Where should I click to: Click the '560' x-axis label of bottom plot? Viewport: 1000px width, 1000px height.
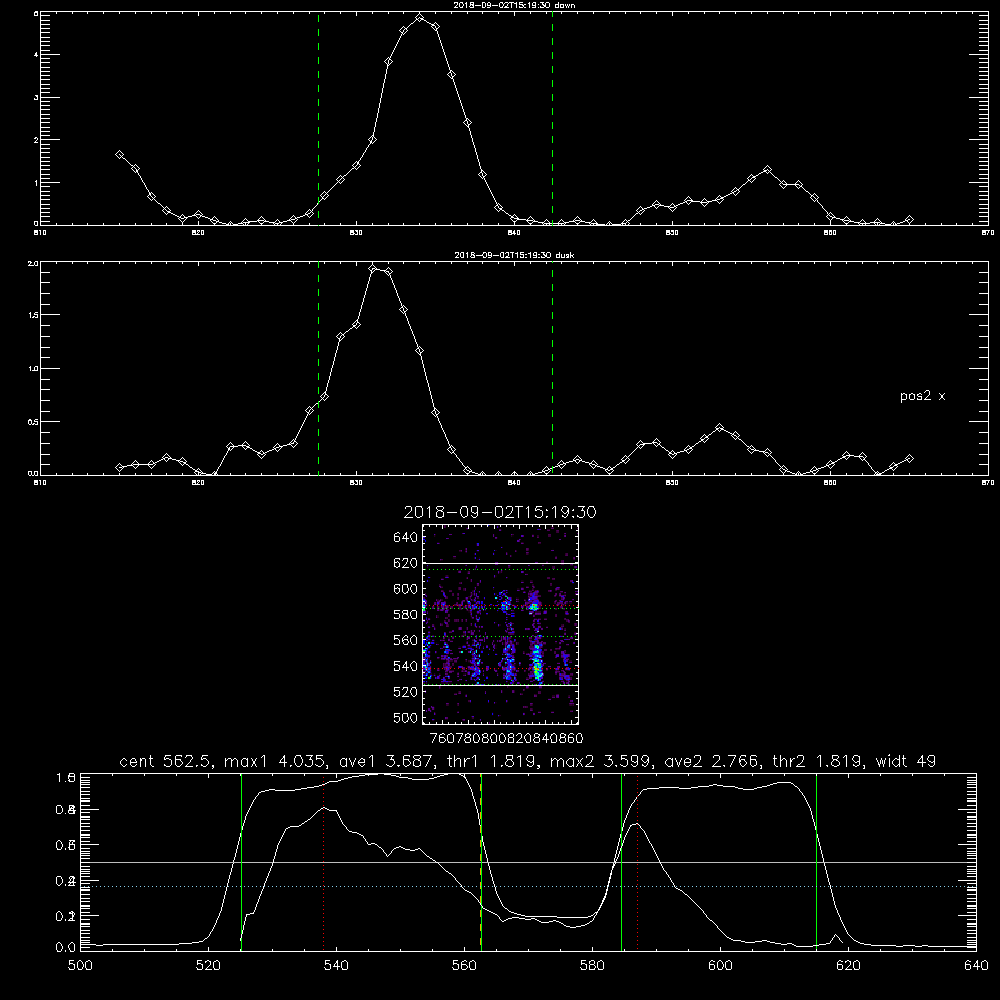pos(464,966)
